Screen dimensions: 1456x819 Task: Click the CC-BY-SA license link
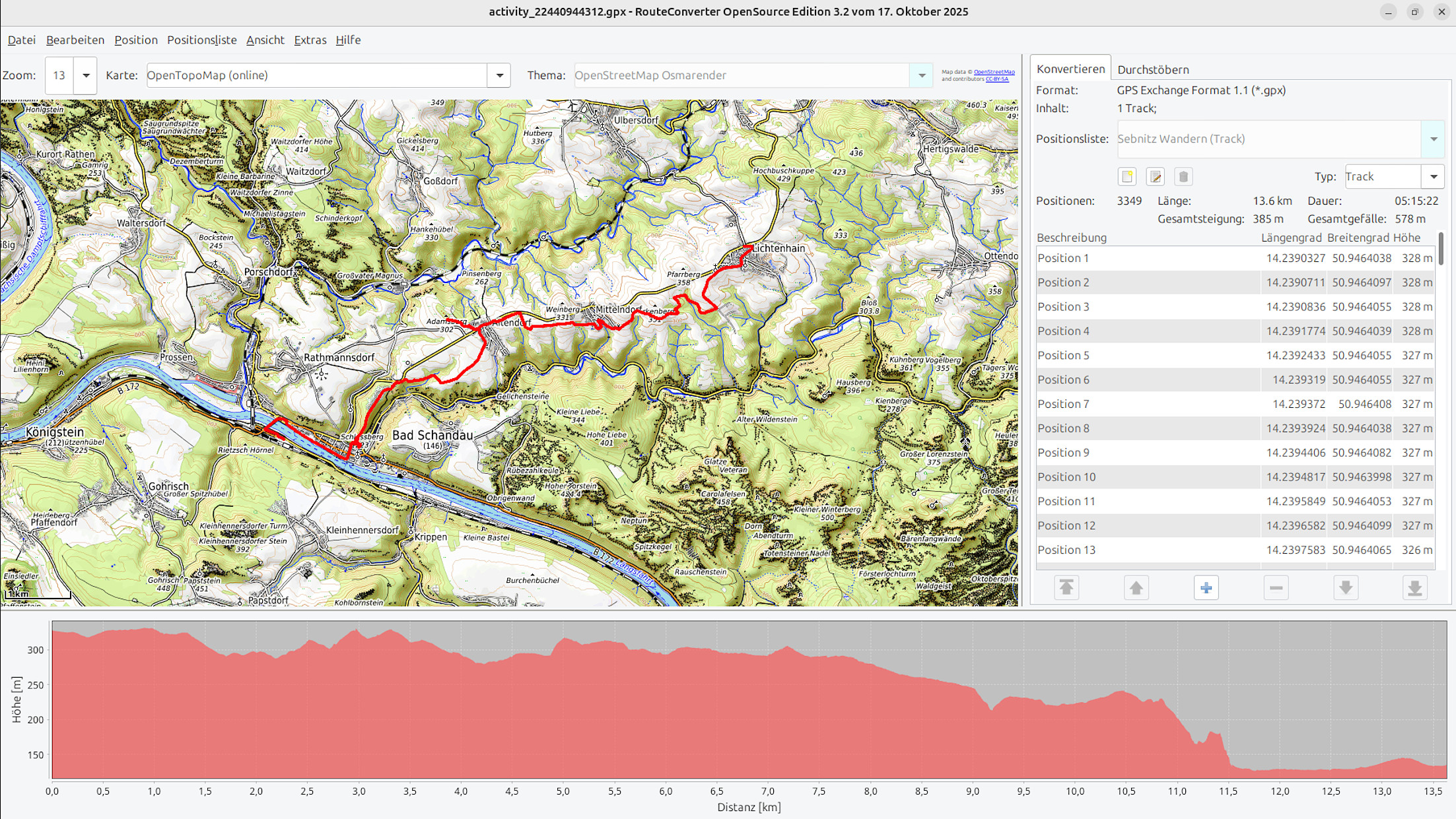tap(996, 79)
